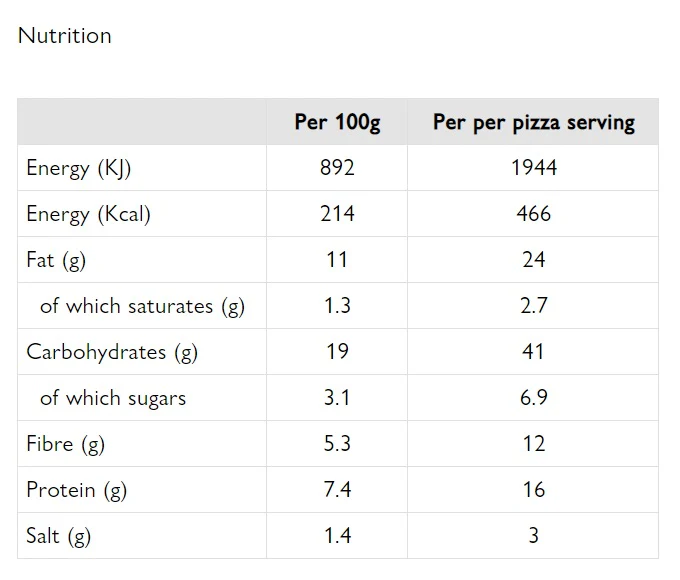
Task: Select the Per per pizza serving header
Action: point(533,122)
